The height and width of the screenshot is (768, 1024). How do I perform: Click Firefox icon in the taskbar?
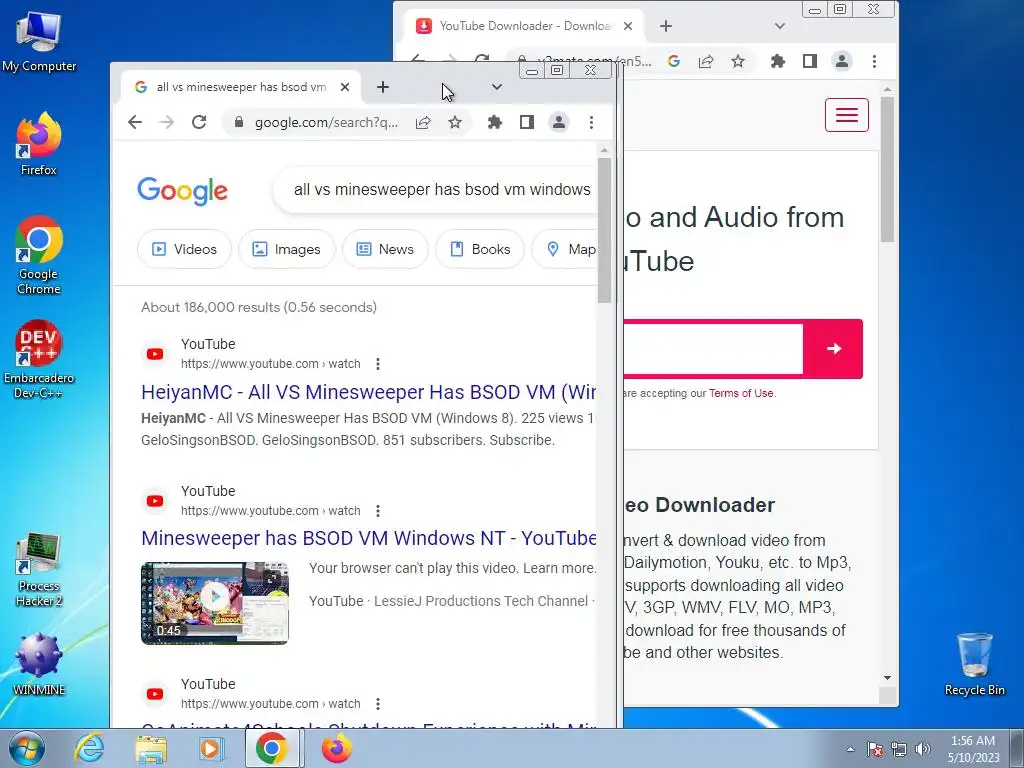coord(336,748)
